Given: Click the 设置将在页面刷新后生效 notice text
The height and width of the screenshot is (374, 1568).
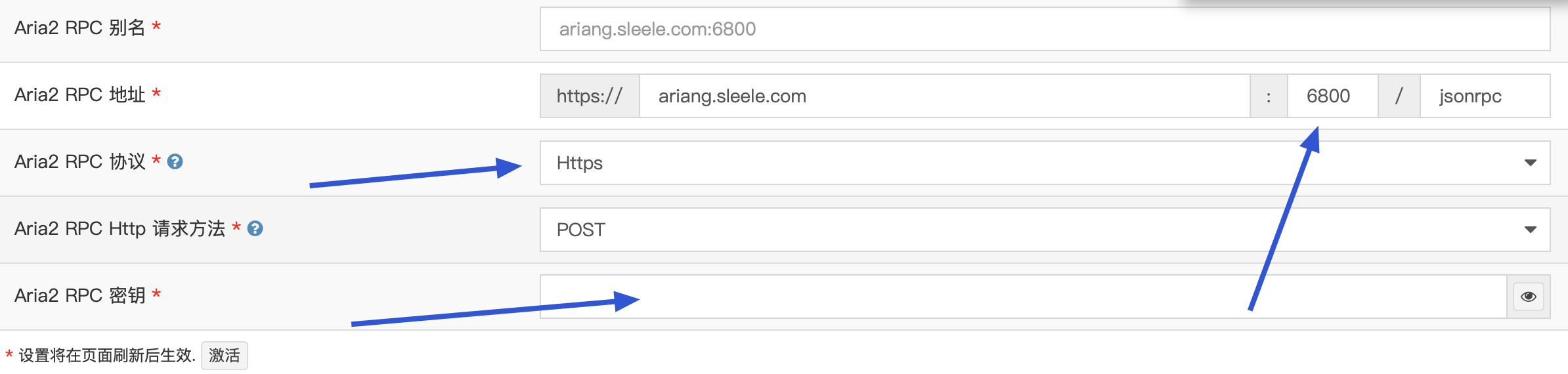Looking at the screenshot, I should [x=106, y=356].
